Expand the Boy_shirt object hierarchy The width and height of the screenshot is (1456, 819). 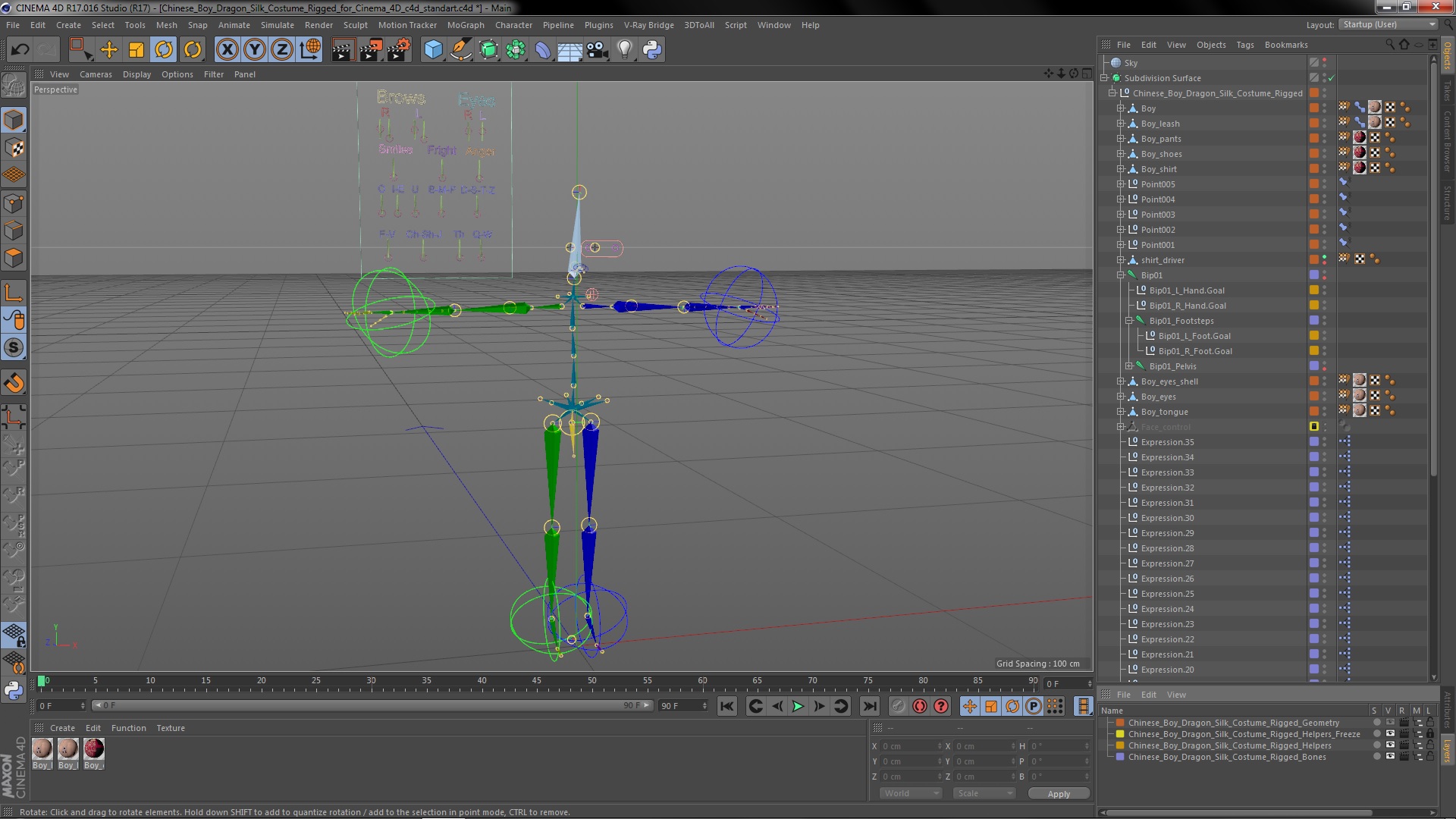coord(1121,169)
